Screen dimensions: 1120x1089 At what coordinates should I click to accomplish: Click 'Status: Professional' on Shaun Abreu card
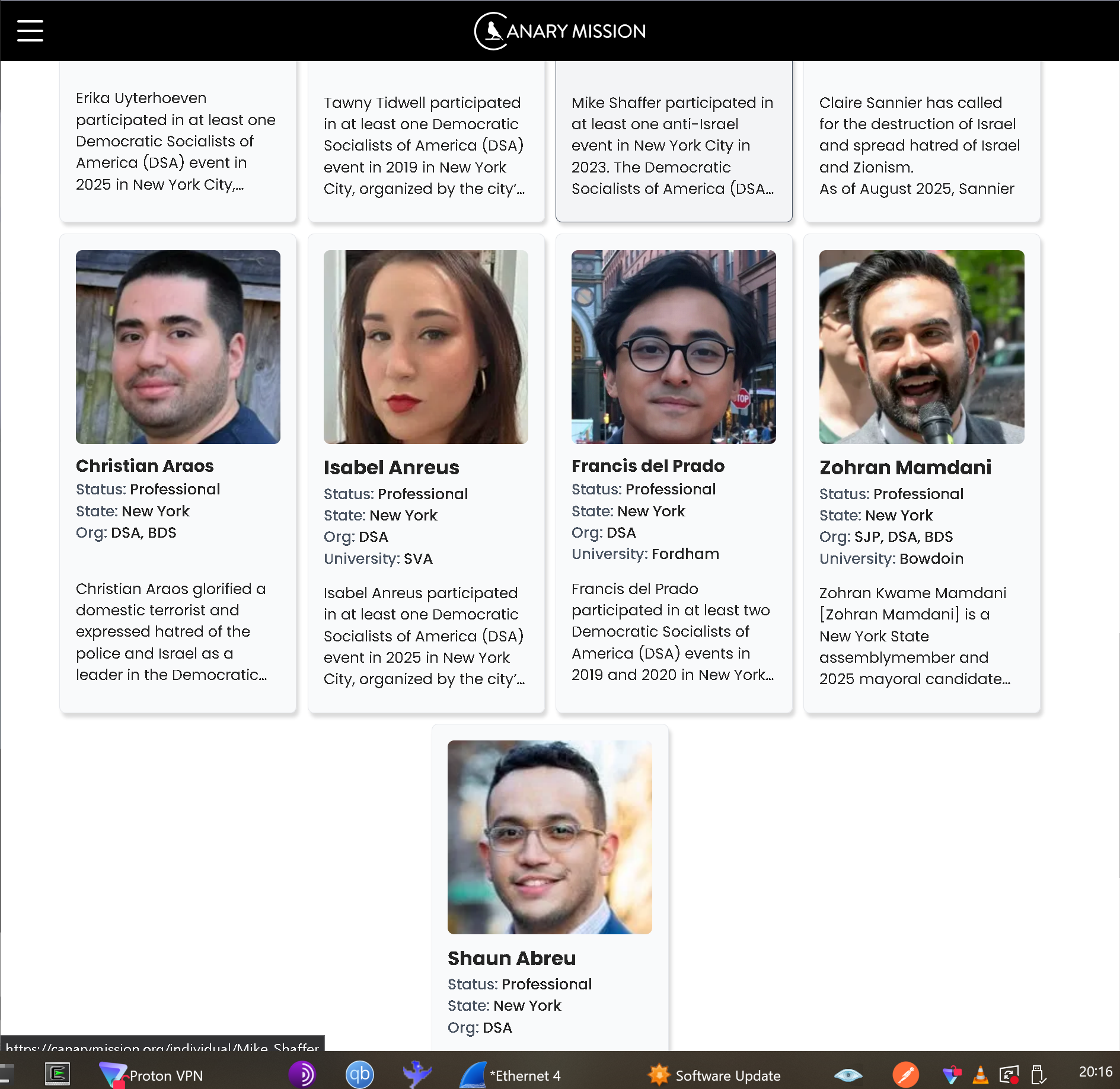[x=519, y=984]
